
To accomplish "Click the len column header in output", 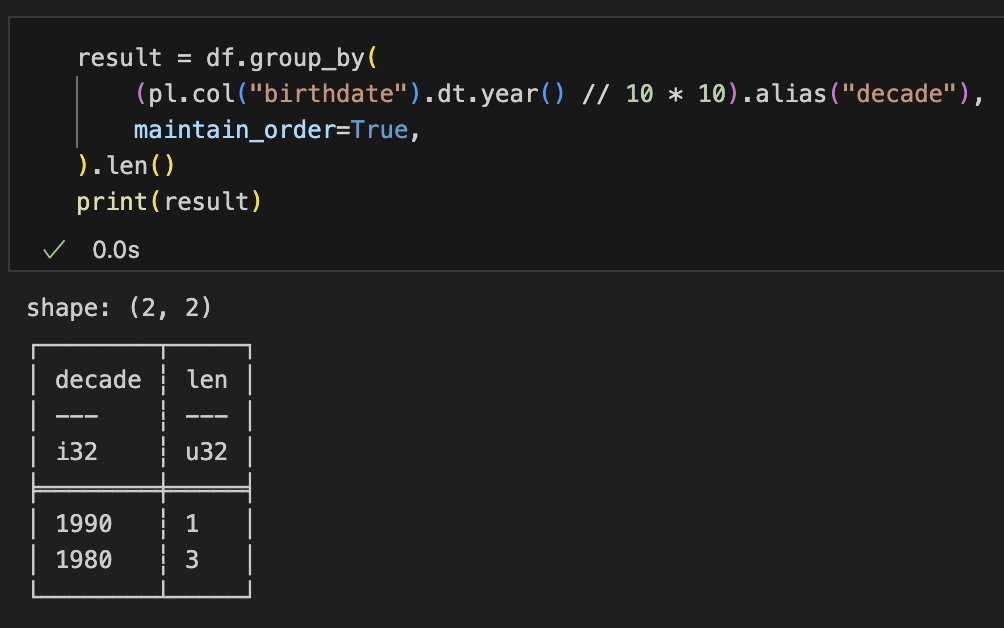I will [207, 380].
